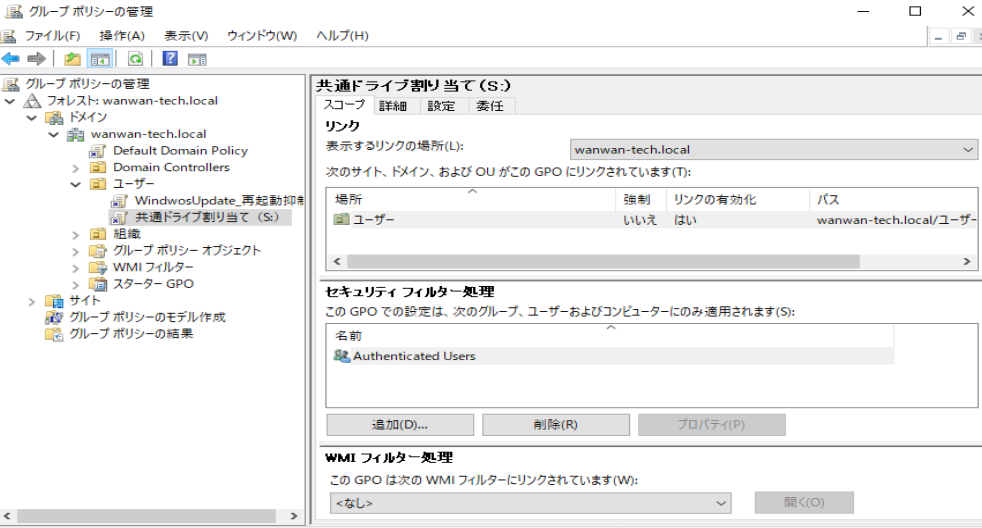The height and width of the screenshot is (528, 982).
Task: Open the Help question mark icon
Action: pyautogui.click(x=170, y=59)
